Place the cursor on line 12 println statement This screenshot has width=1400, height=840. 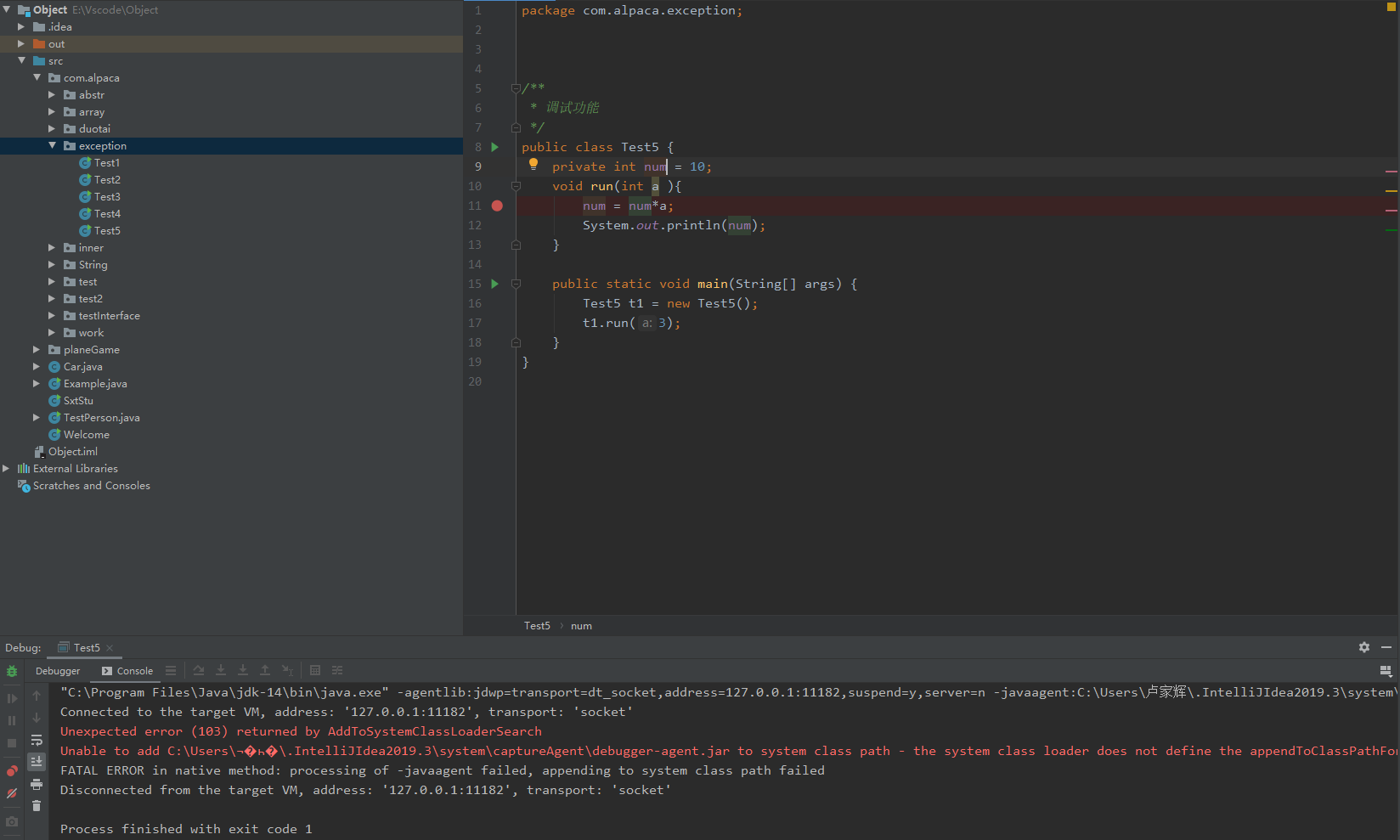[674, 225]
